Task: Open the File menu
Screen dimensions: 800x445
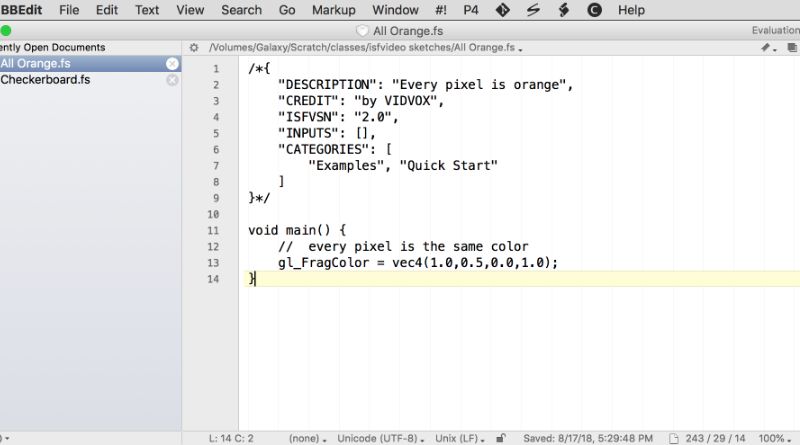Action: 69,10
